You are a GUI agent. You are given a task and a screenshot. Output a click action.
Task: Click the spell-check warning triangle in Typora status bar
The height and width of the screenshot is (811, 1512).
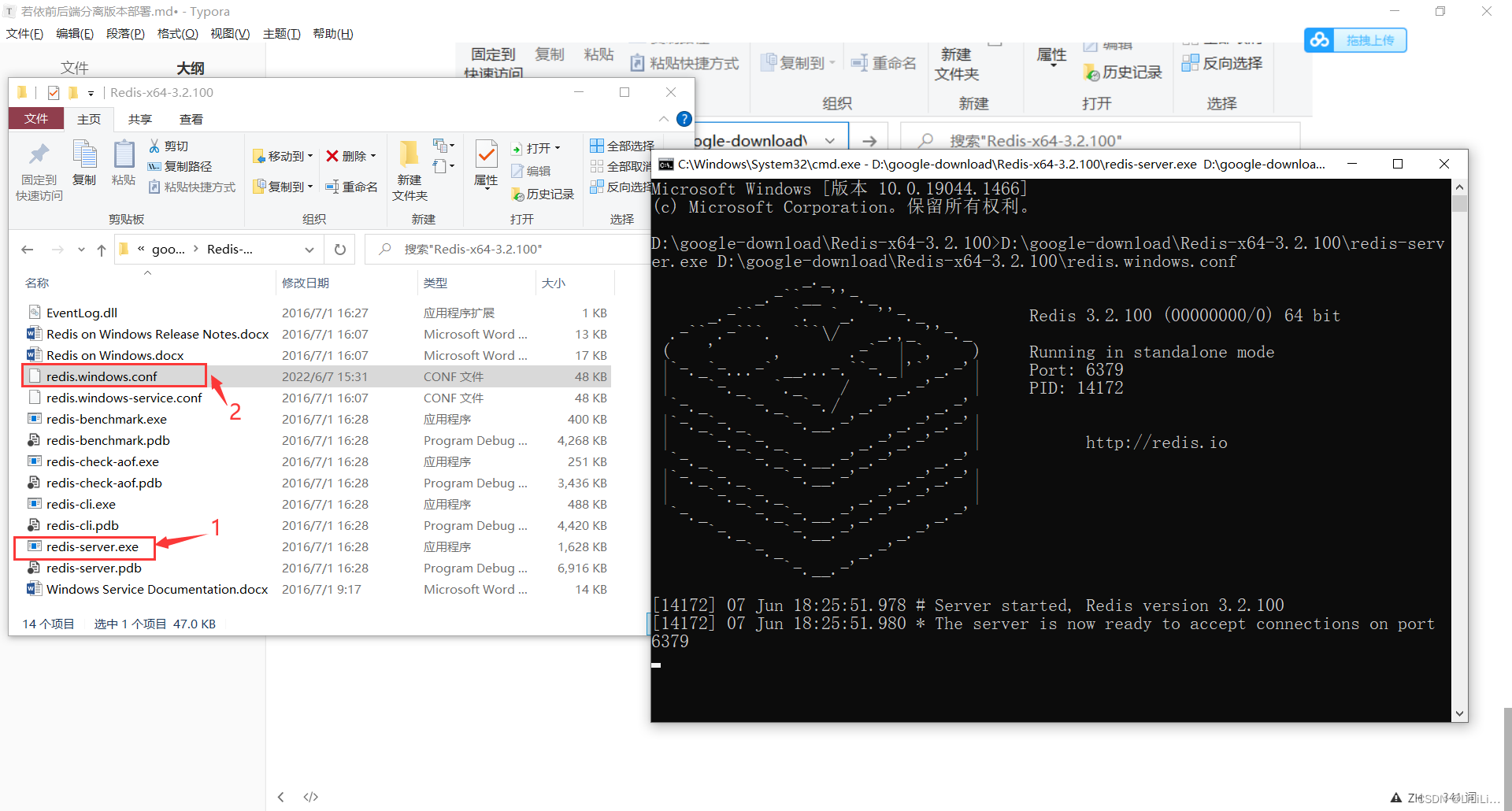tap(1396, 798)
